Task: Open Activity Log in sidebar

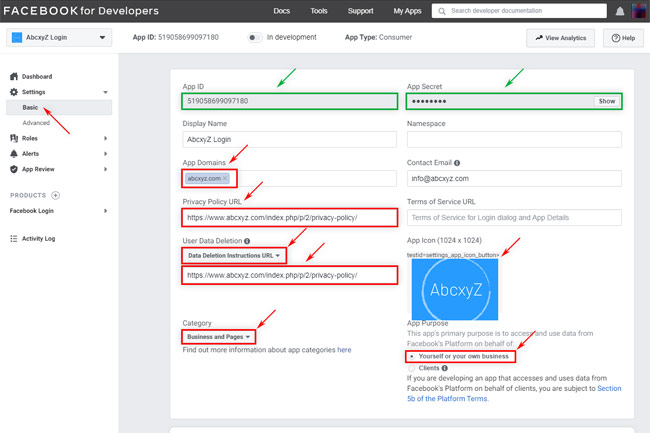Action: 38,239
